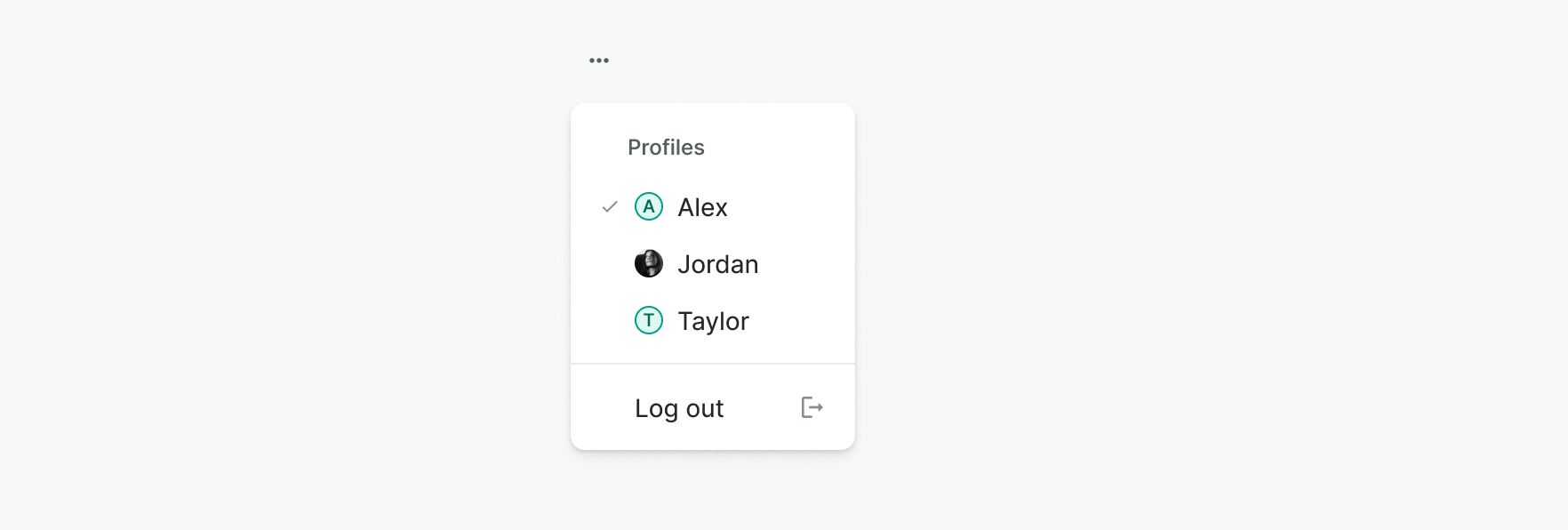Click blank space between Log out text and icon

[x=762, y=408]
